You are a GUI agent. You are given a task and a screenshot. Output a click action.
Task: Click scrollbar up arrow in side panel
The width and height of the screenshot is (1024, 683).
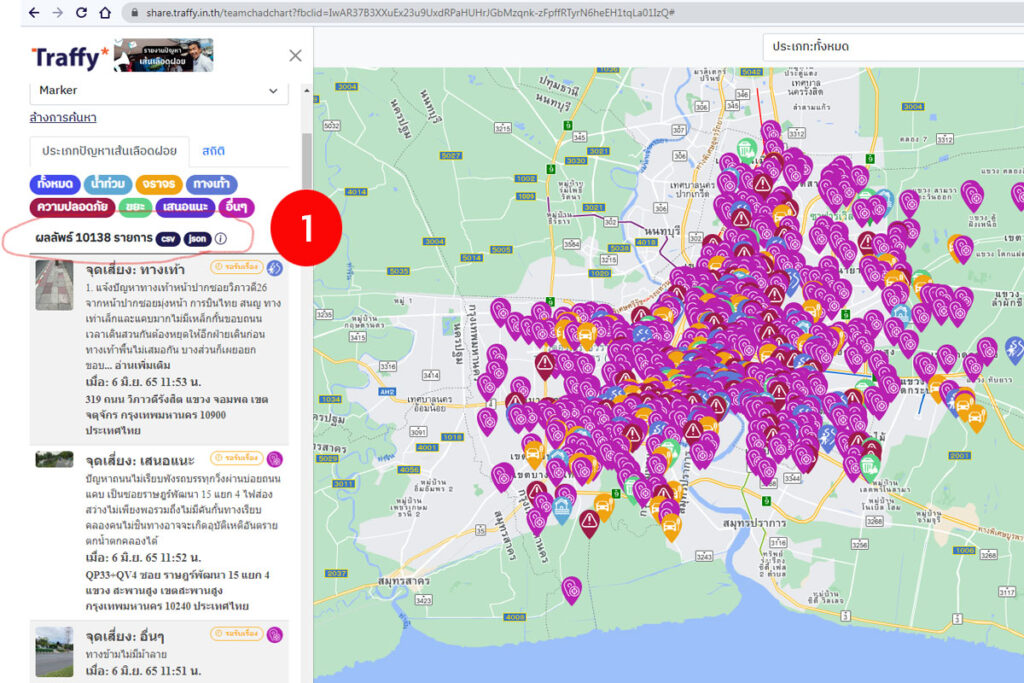click(x=306, y=91)
